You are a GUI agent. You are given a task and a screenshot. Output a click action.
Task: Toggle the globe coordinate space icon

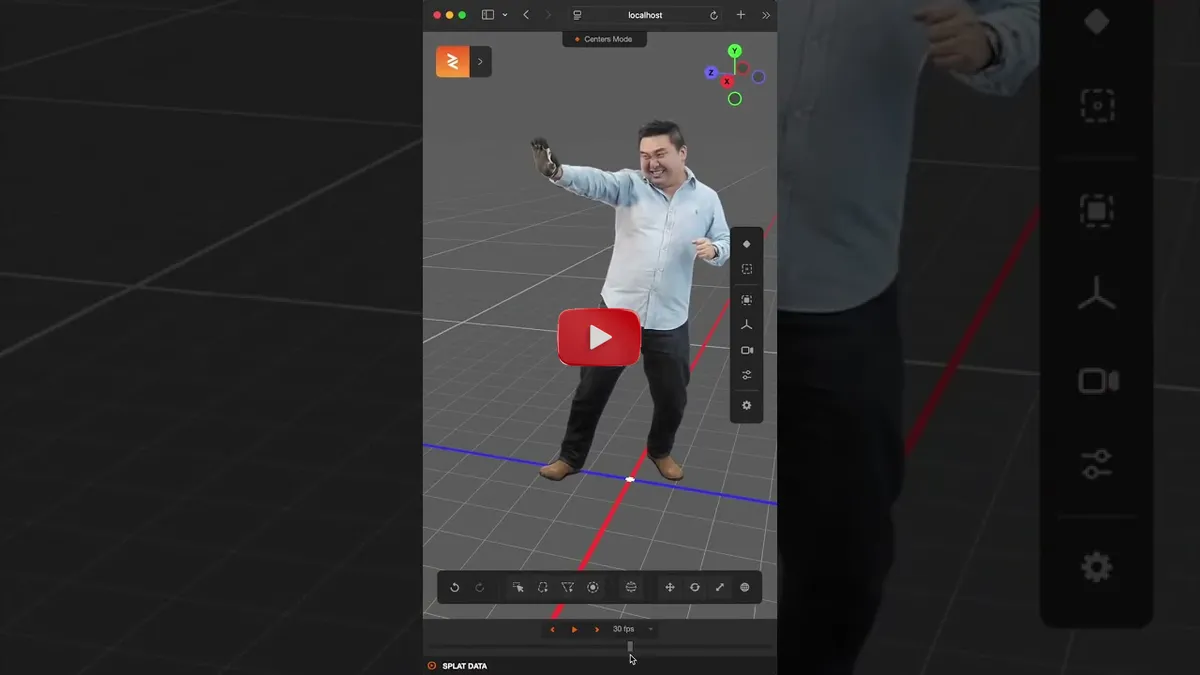coord(745,587)
